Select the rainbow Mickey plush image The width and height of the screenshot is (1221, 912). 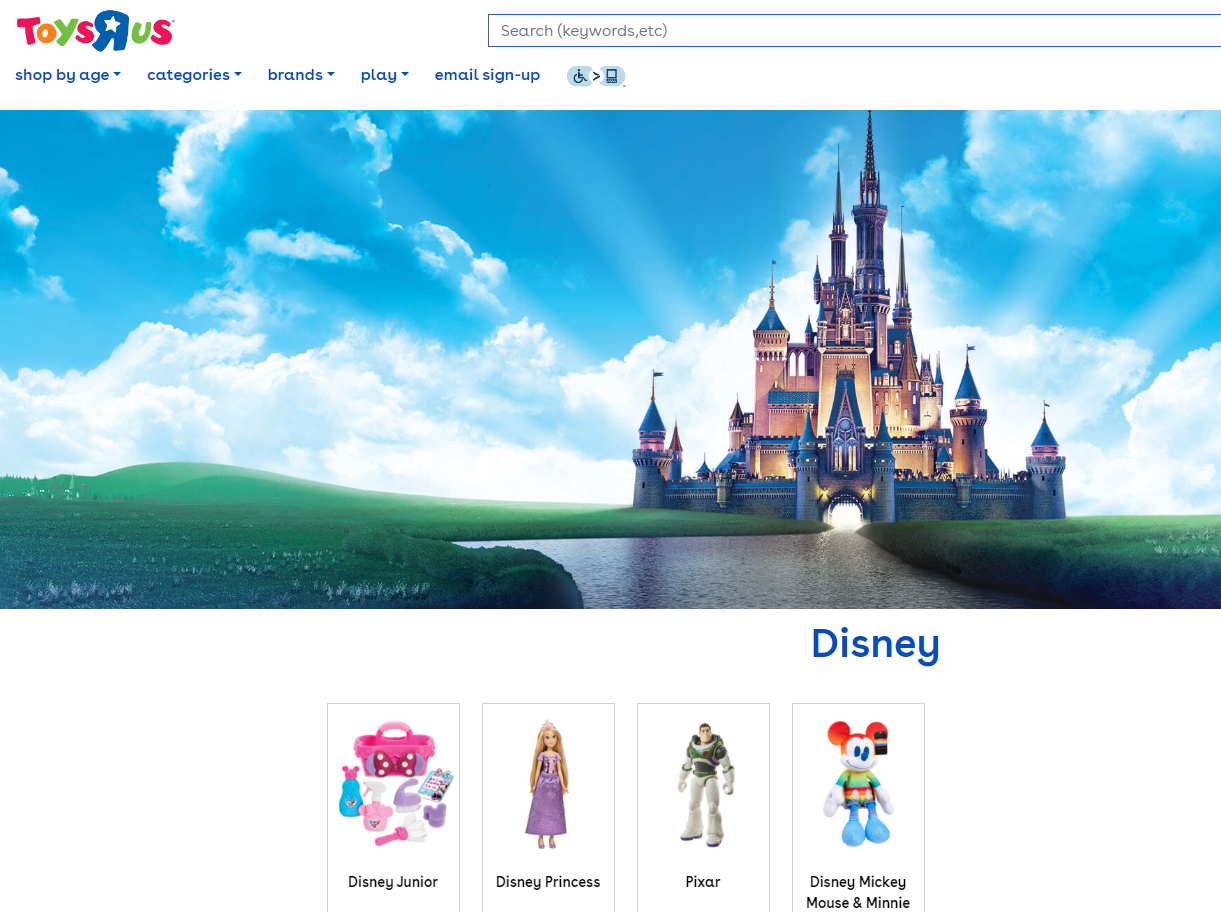[x=858, y=785]
